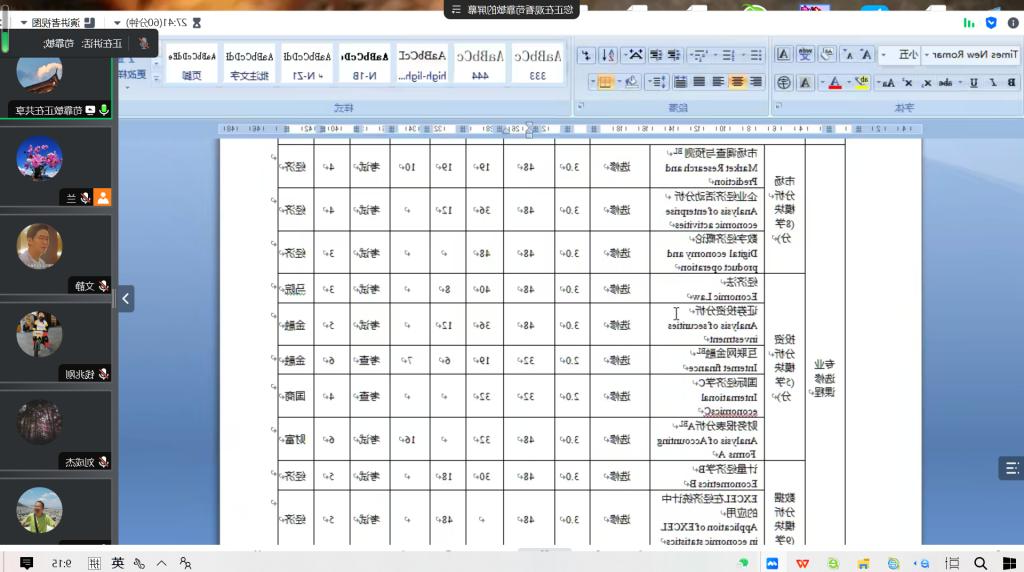Open the WPS icon in the taskbar

[802, 563]
